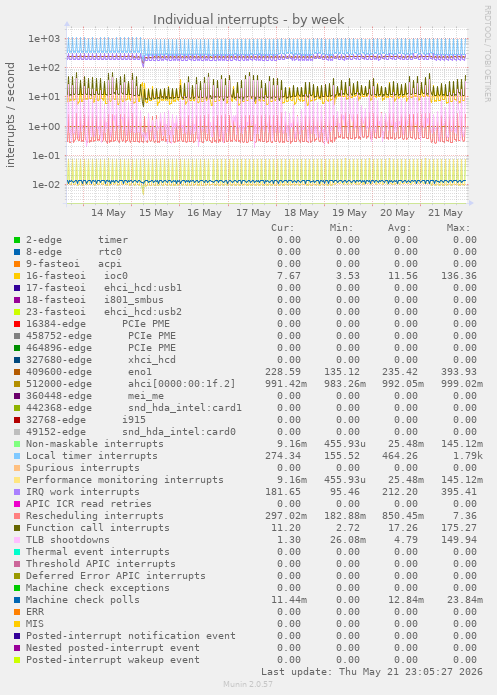Image resolution: width=497 pixels, height=695 pixels.
Task: Click the swatch for Performance monitoring interrupts
Action: (x=17, y=480)
